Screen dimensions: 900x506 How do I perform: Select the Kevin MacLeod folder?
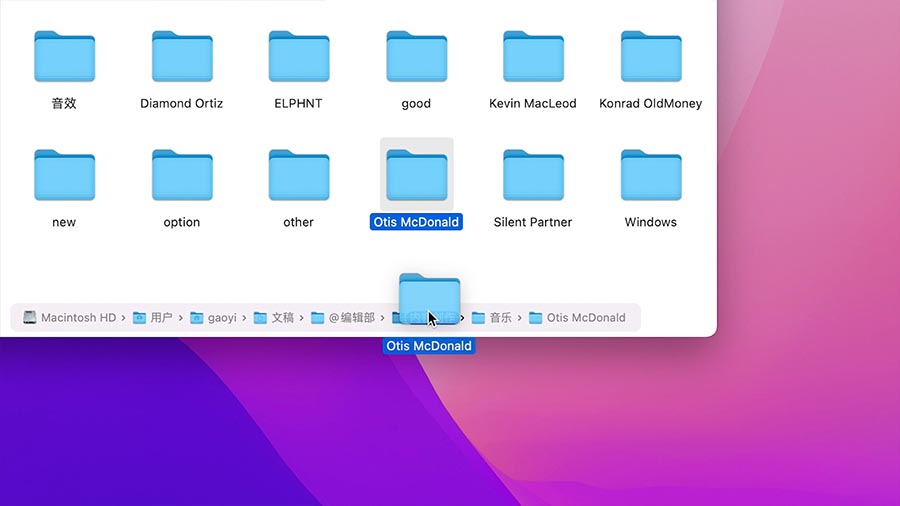tap(533, 57)
